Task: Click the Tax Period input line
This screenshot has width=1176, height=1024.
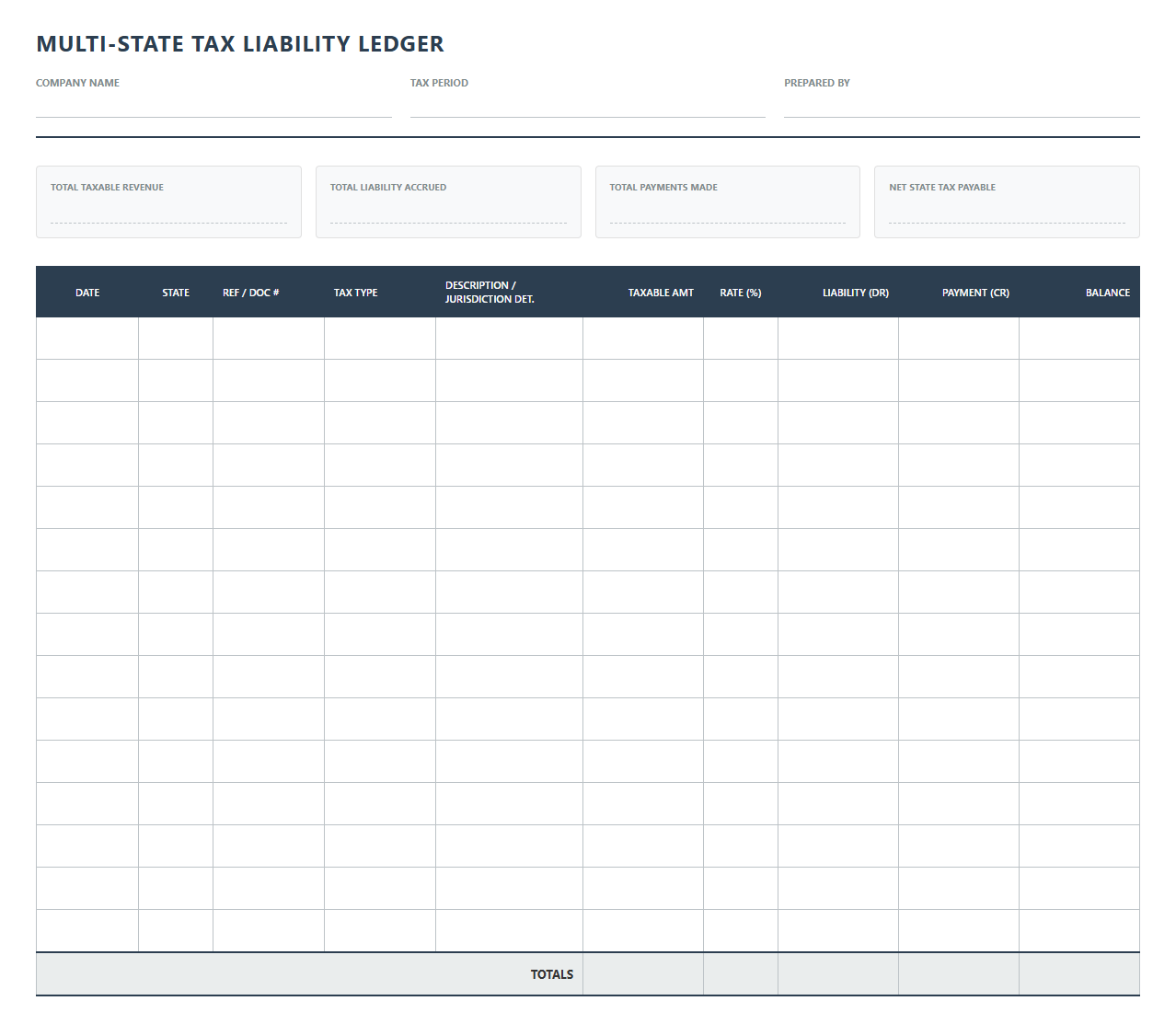Action: (587, 105)
